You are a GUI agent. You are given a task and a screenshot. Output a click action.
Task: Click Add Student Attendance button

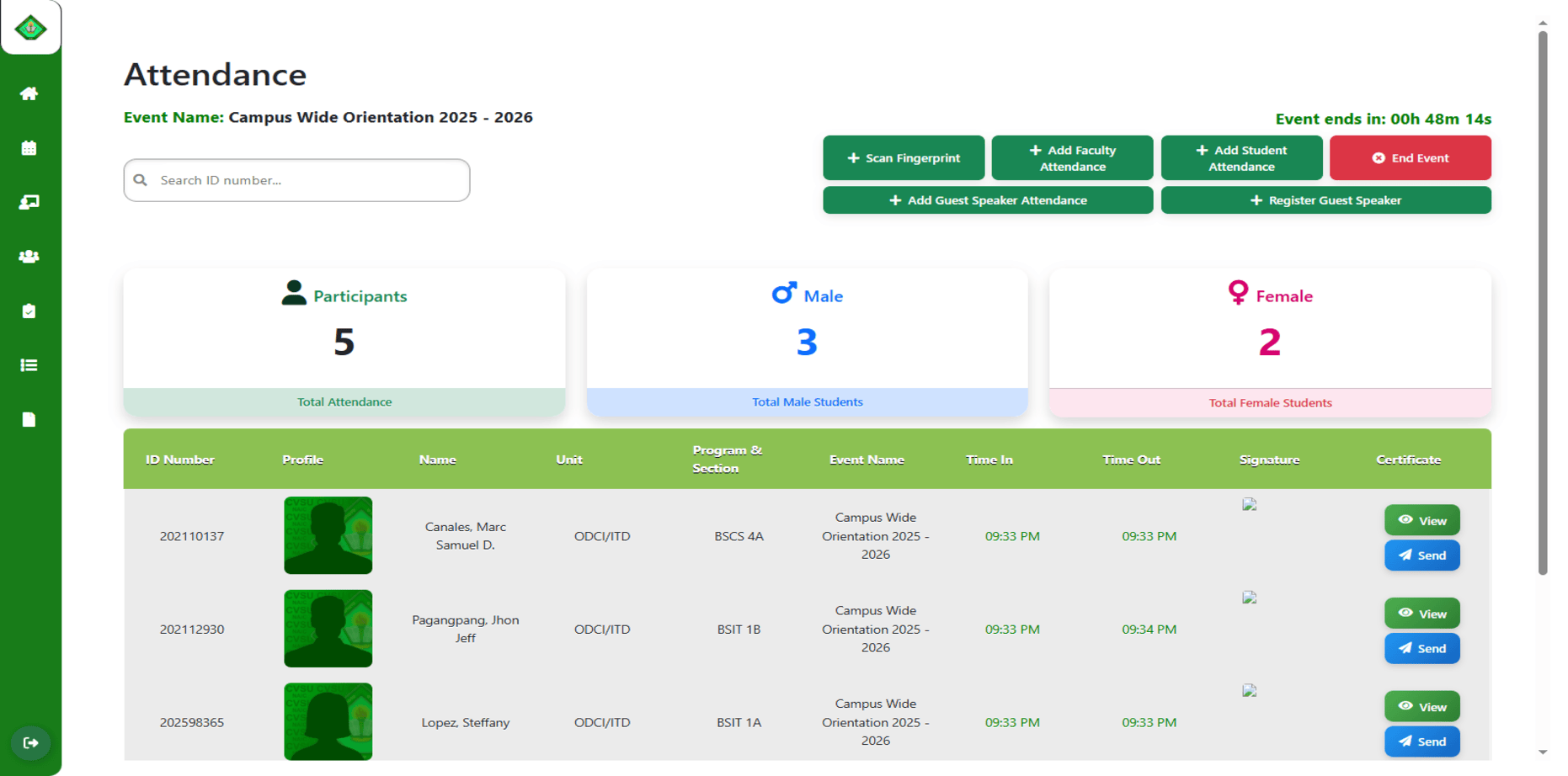(1241, 157)
